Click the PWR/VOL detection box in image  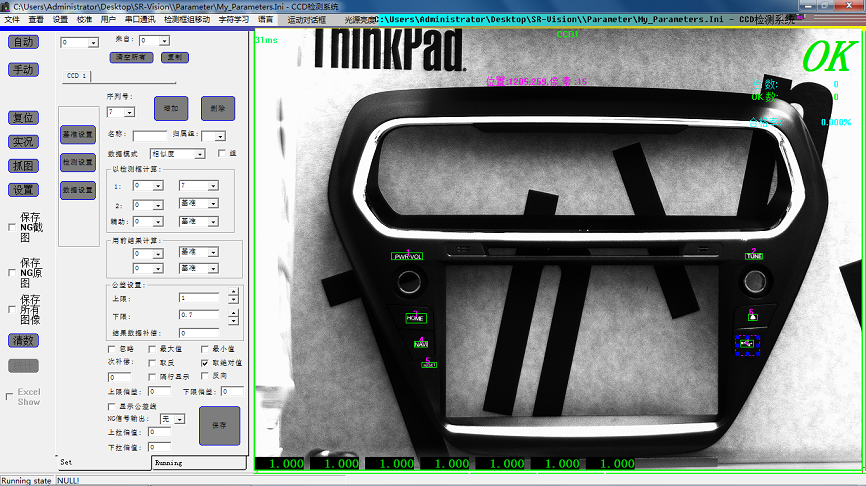408,257
